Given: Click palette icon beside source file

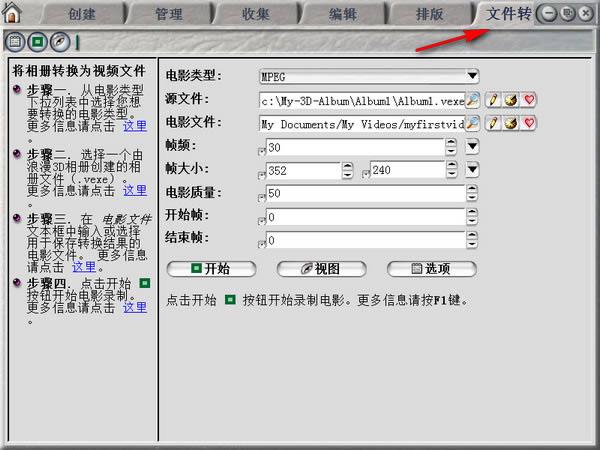Looking at the screenshot, I should tap(511, 100).
